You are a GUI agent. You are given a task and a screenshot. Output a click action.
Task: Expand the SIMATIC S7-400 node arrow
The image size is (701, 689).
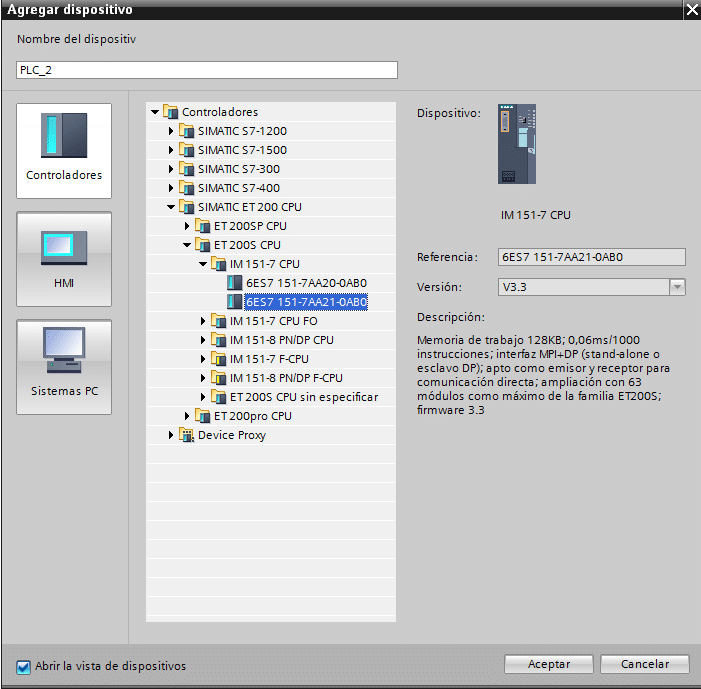(x=171, y=188)
